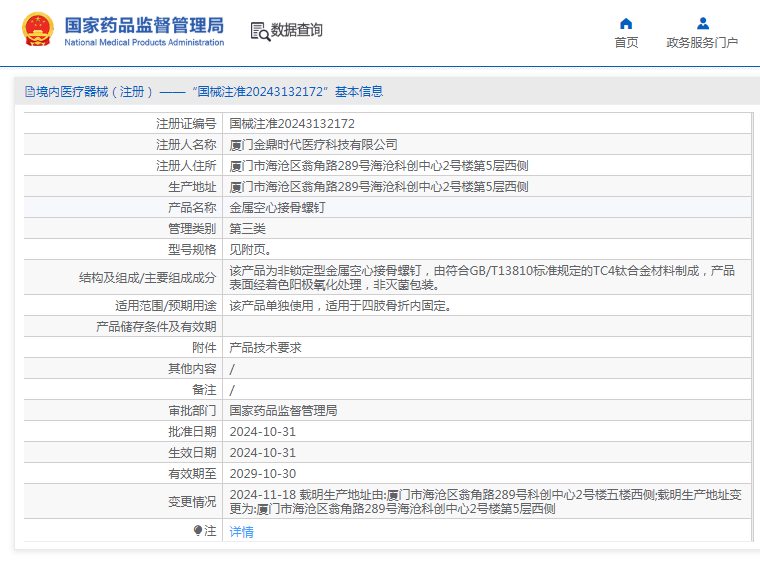Click 国家药品监督管理局 in 审批部门 row

point(283,411)
